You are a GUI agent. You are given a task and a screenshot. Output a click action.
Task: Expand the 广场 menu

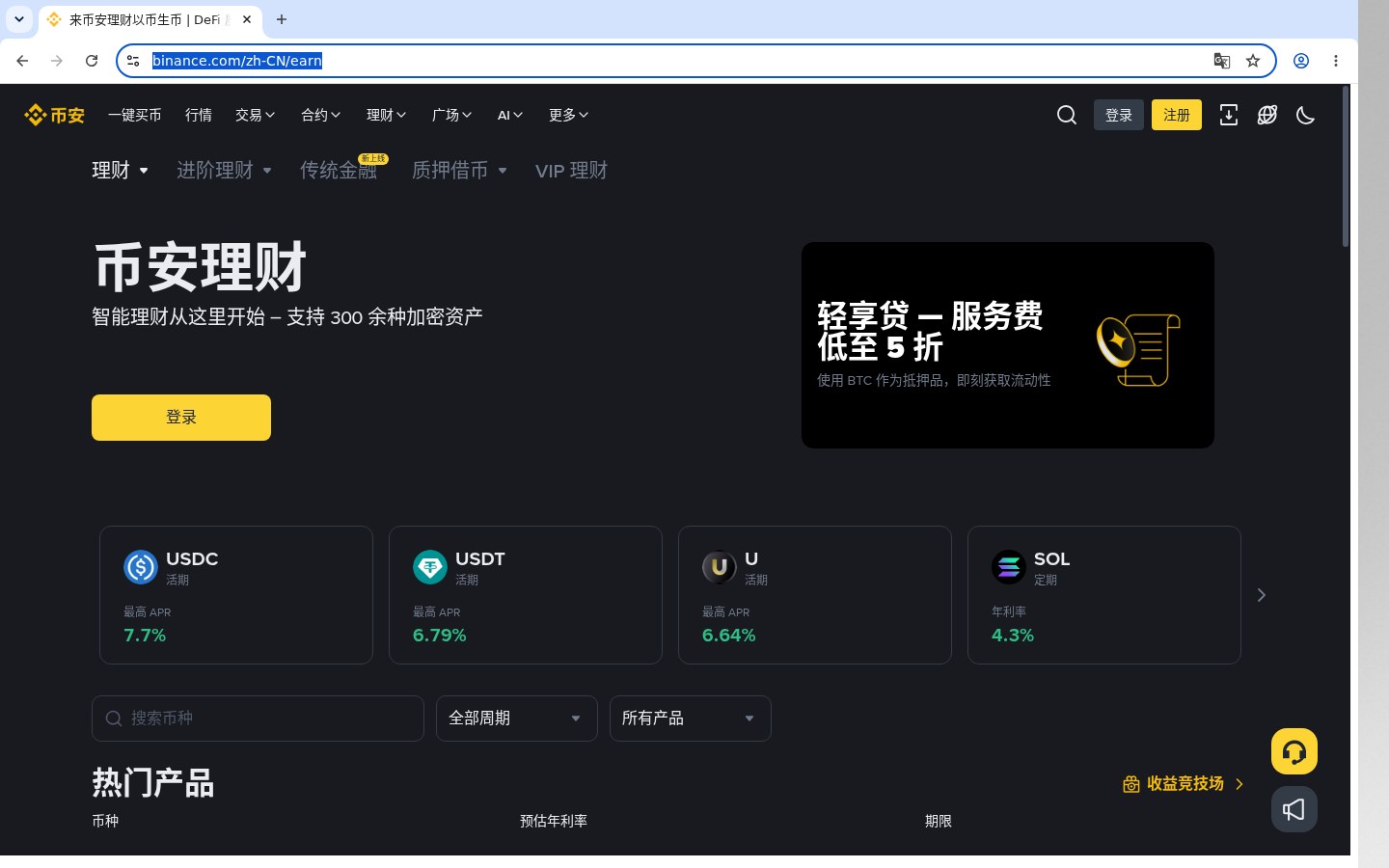coord(452,115)
